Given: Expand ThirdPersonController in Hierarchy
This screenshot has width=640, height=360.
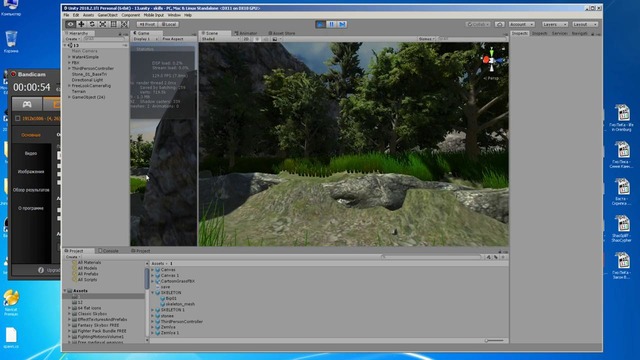Looking at the screenshot, I should point(69,69).
